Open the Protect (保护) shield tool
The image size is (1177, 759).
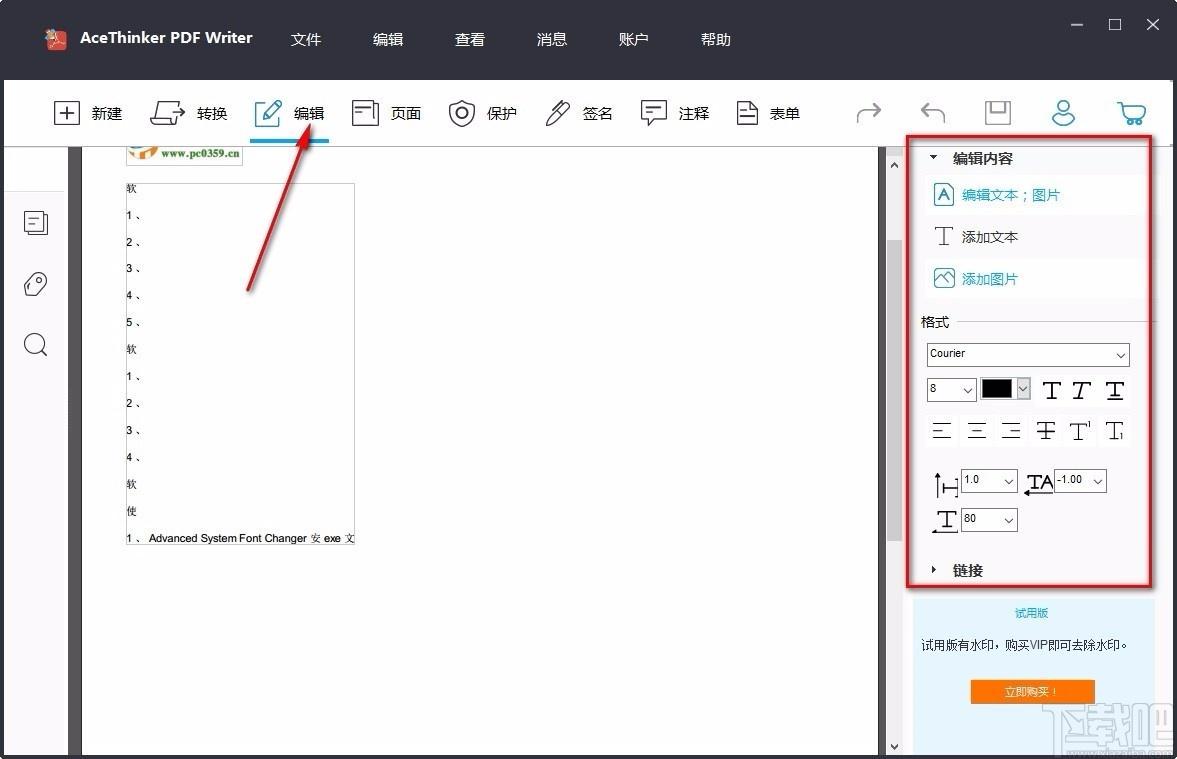[483, 113]
